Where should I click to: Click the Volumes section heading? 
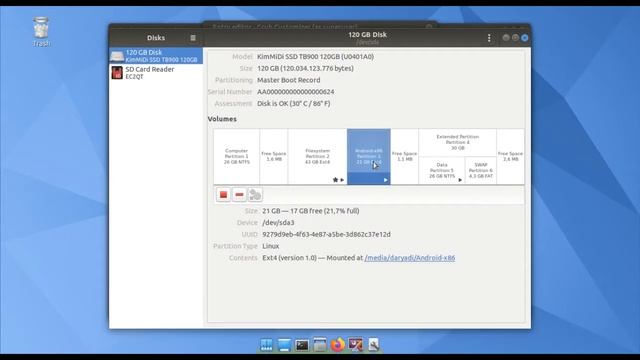[x=222, y=119]
